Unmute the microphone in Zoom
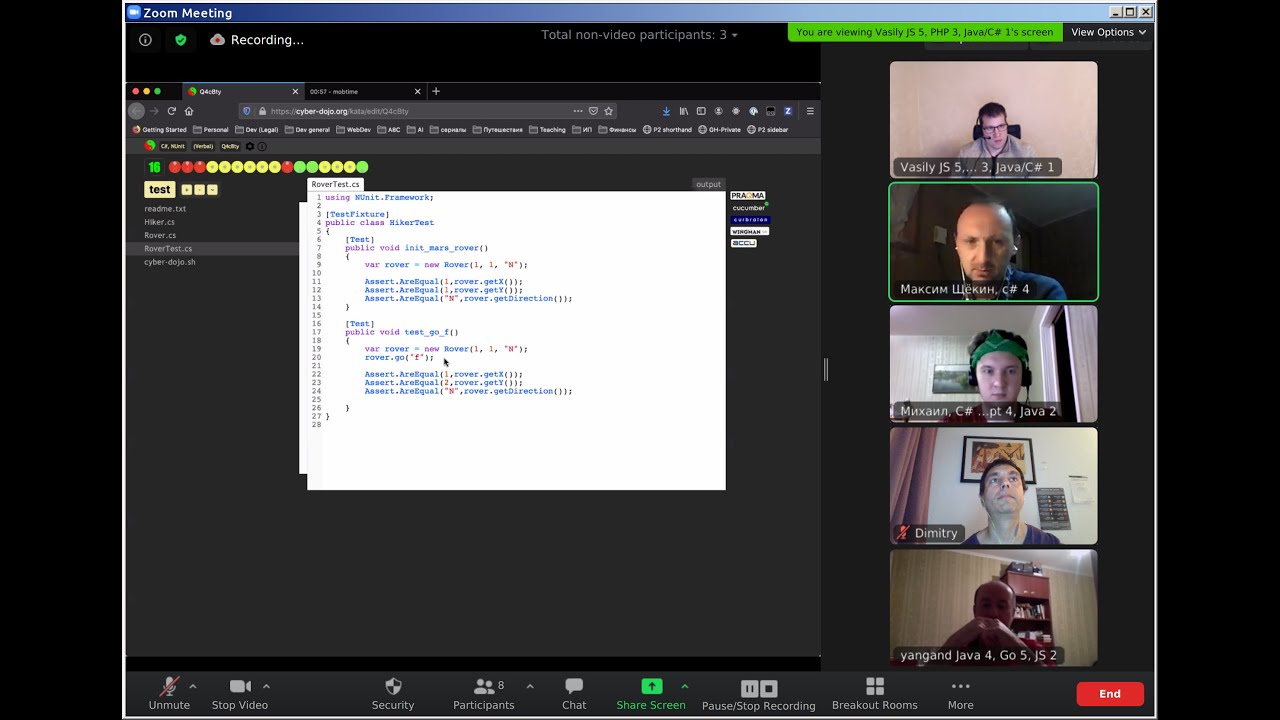 tap(169, 693)
